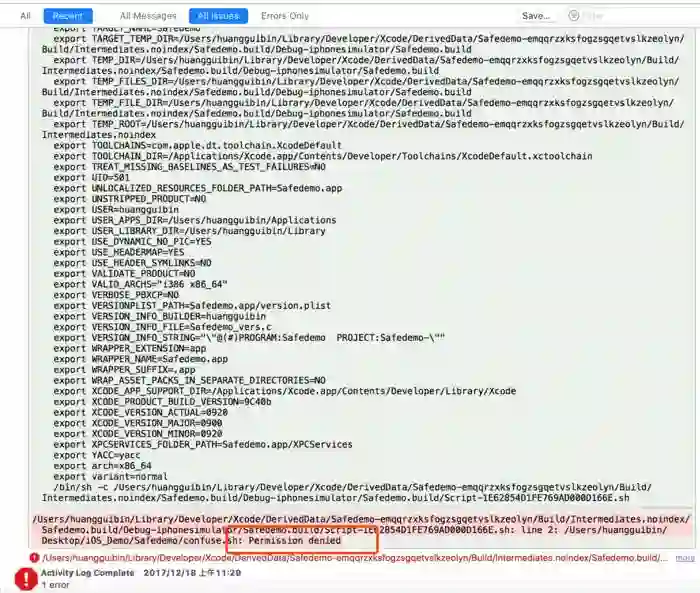Click the small red error icon by the path
The height and width of the screenshot is (593, 700).
(x=34, y=558)
